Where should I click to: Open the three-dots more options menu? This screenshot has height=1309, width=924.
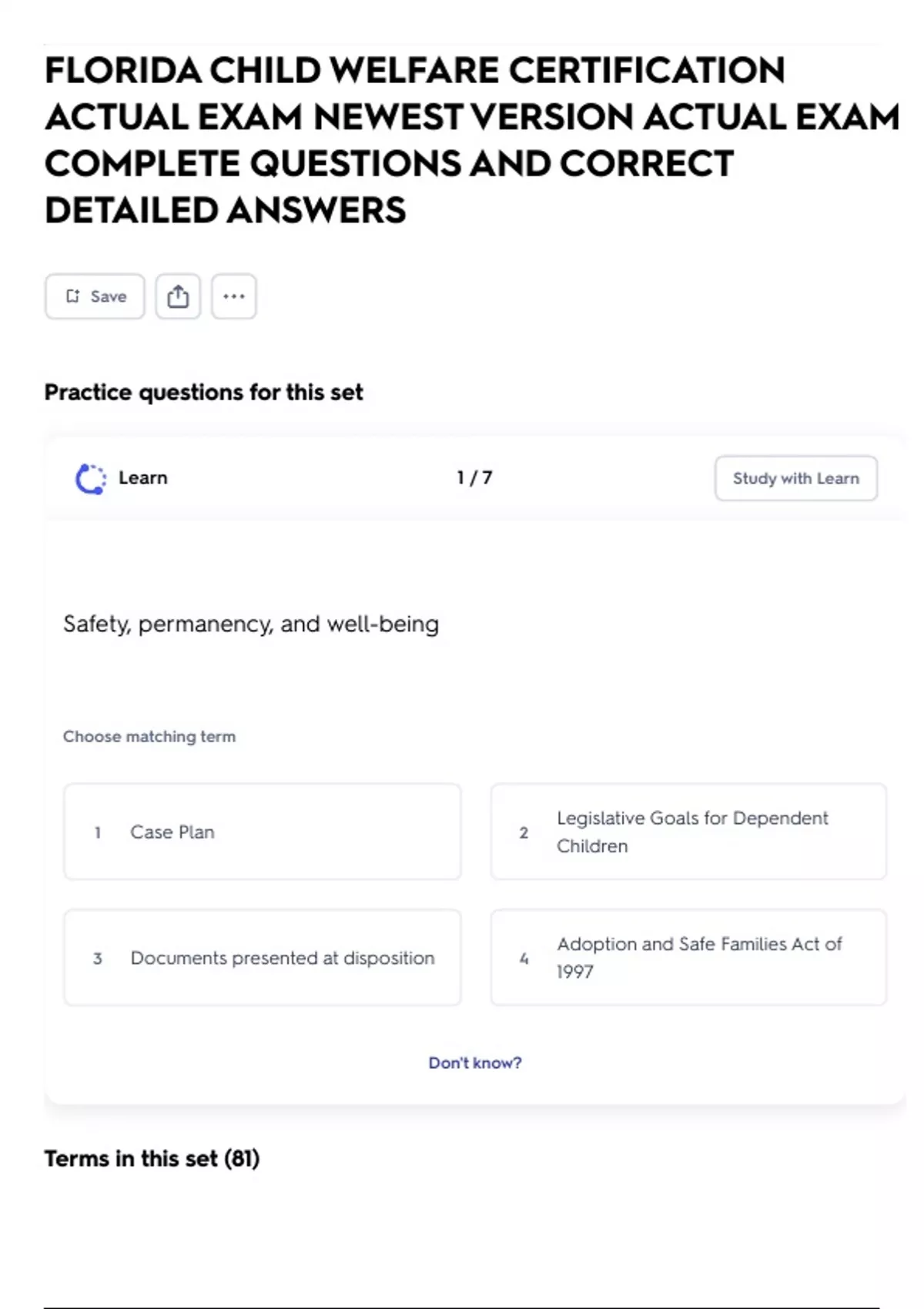(234, 296)
